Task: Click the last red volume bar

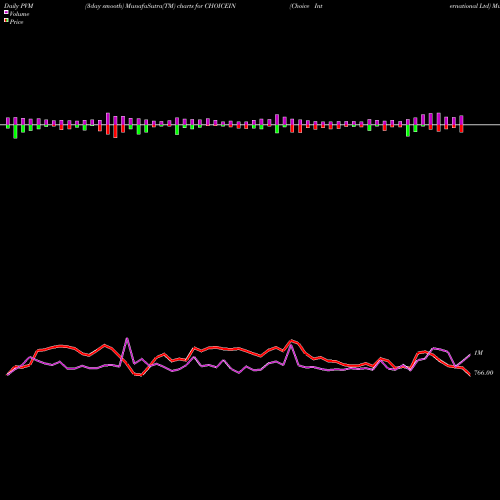Action: pyautogui.click(x=461, y=129)
